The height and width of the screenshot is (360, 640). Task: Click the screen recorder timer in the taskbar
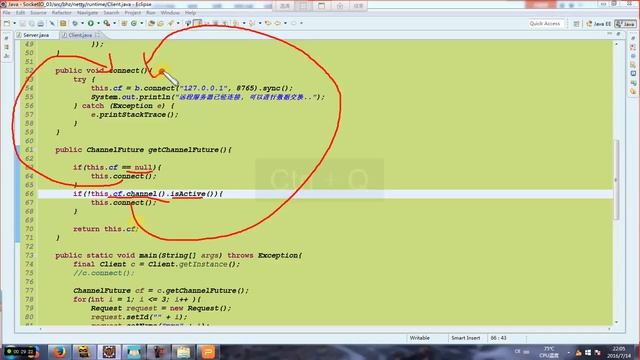click(20, 351)
